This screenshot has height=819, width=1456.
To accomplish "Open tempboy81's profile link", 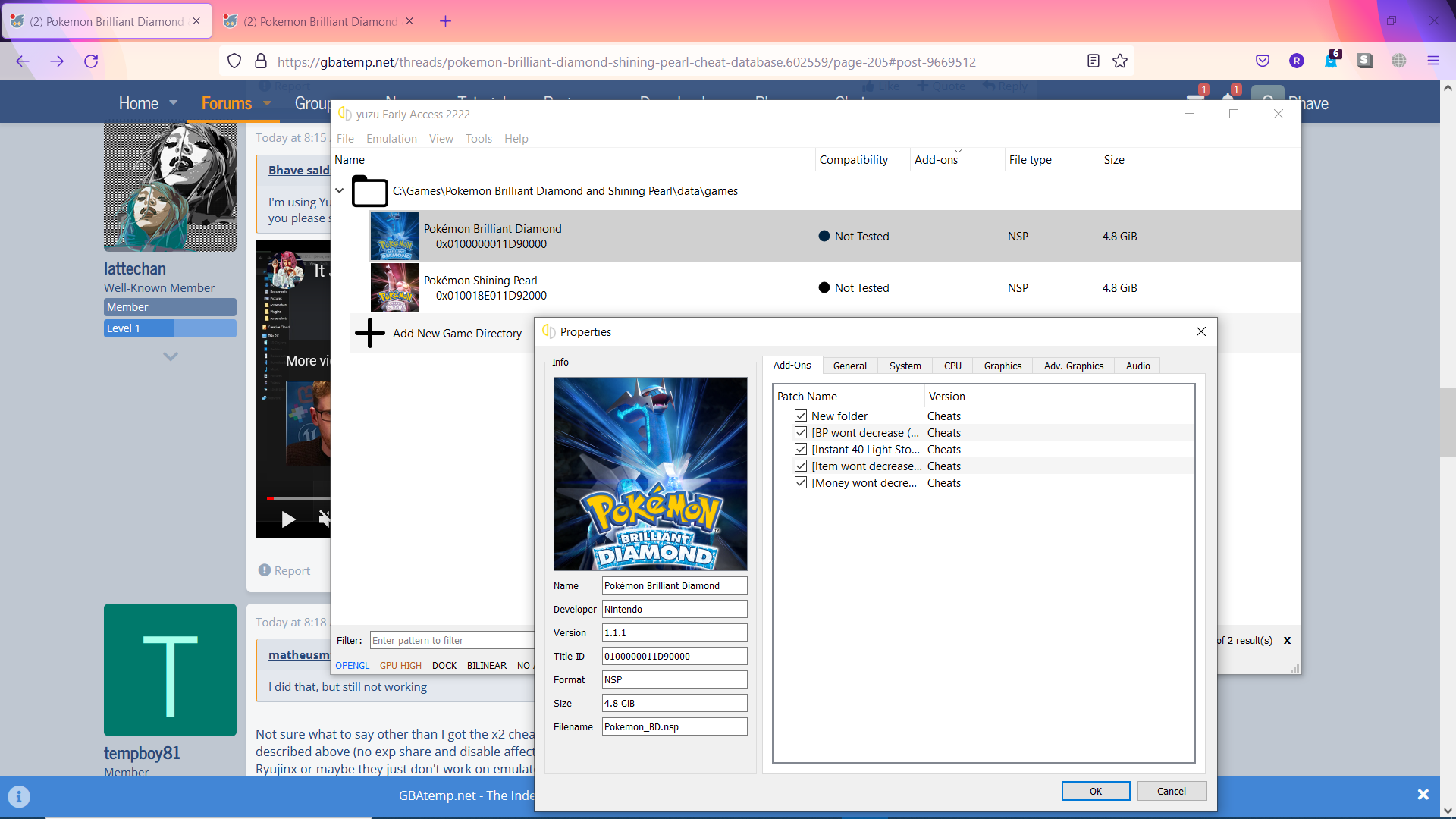I will click(x=142, y=753).
